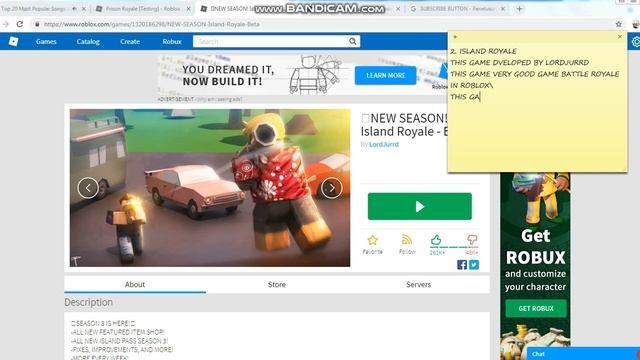Open LordJurrd creator profile link
Screen dimensions: 640x360
point(384,144)
